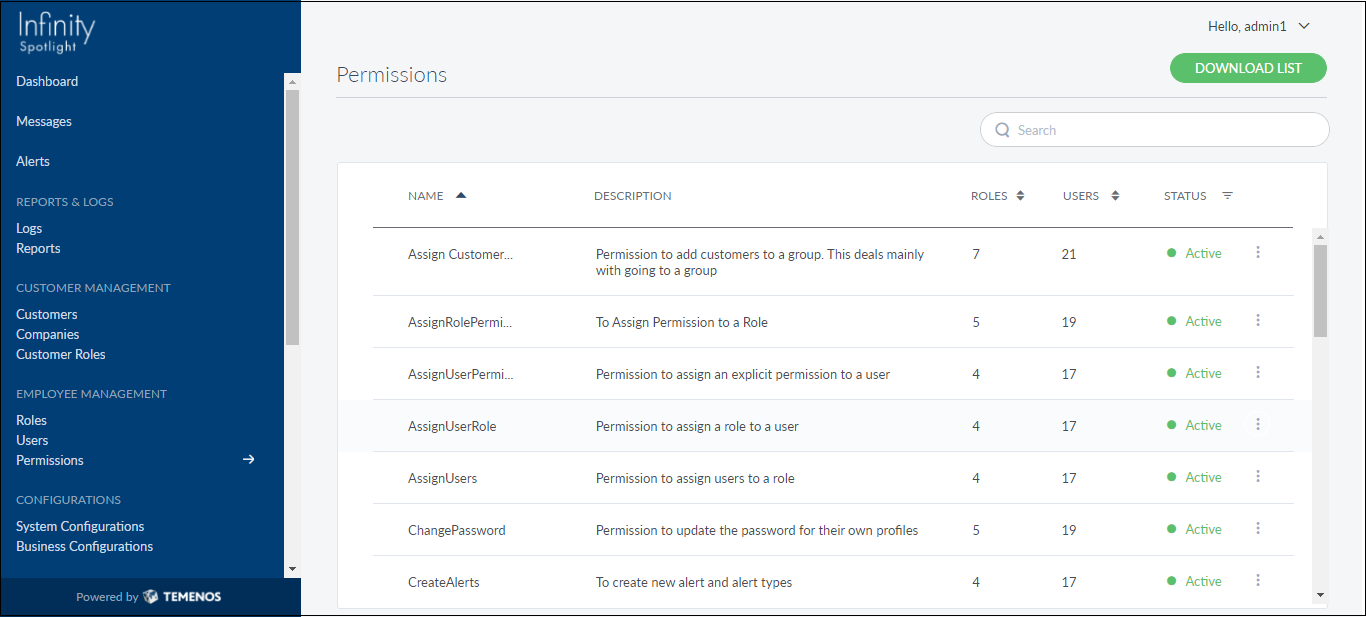Open System Configurations in sidebar
1366x617 pixels.
pyautogui.click(x=80, y=526)
